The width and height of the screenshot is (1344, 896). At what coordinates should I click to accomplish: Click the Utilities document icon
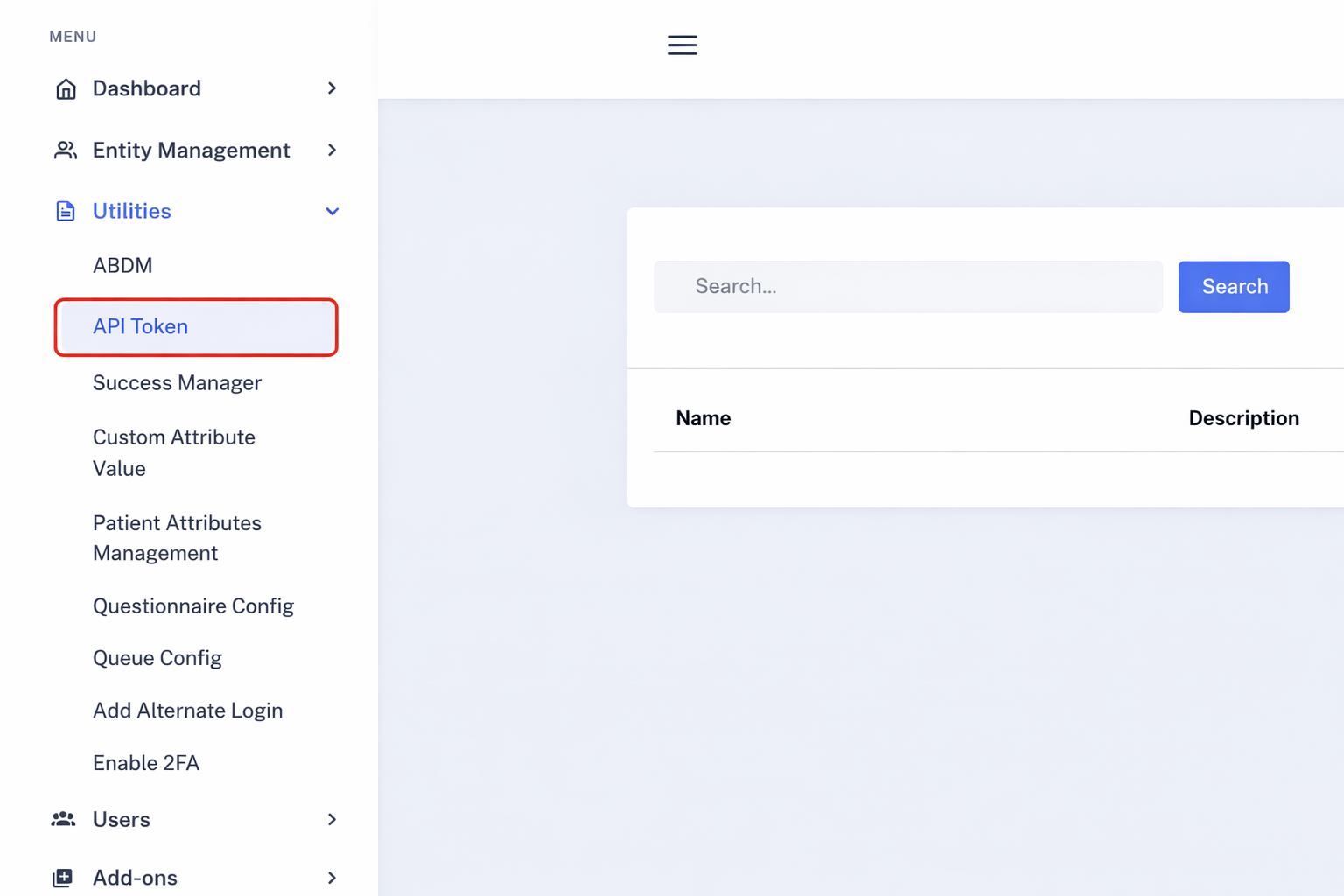65,210
